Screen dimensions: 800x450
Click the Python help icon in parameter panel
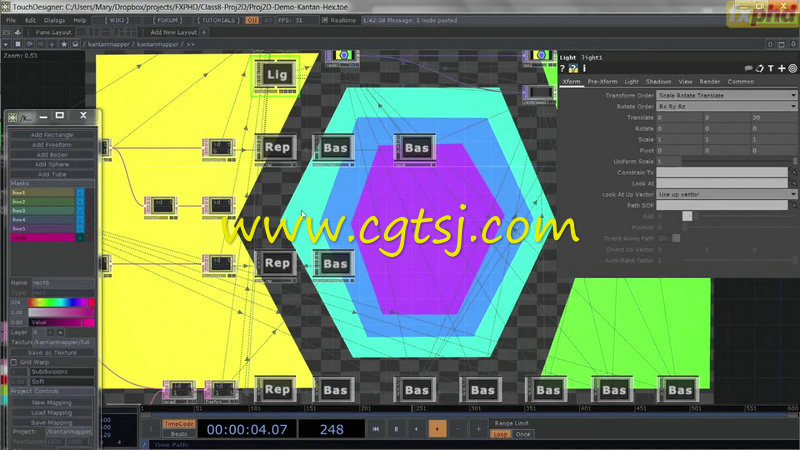coord(573,68)
